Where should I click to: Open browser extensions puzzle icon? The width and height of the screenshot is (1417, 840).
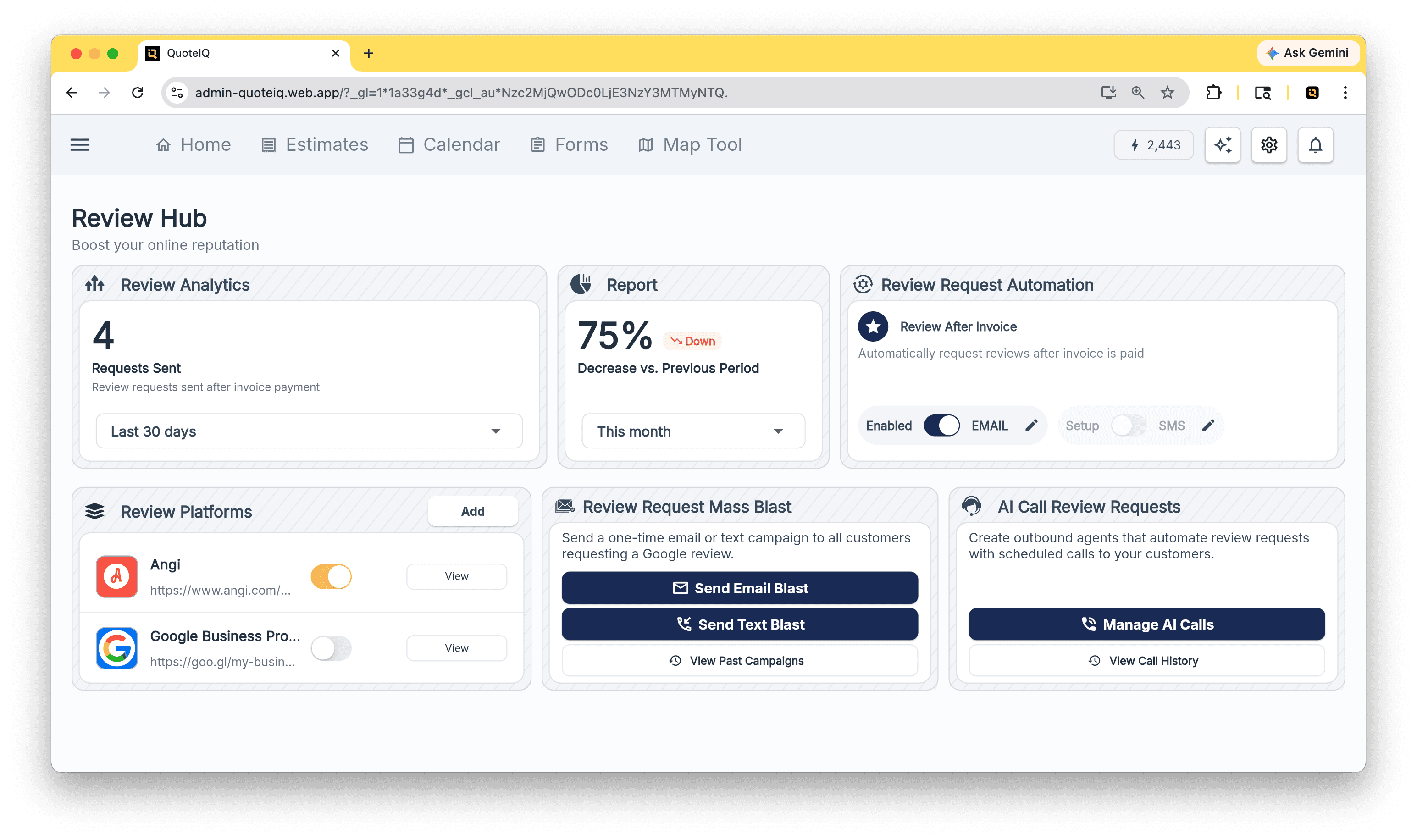[1213, 92]
